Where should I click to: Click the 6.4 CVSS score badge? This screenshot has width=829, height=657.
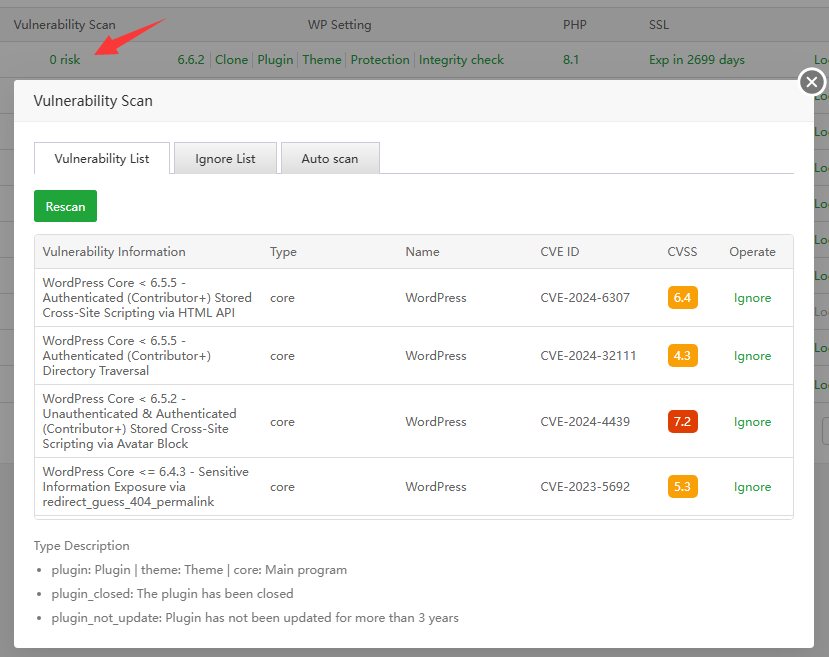tap(683, 298)
